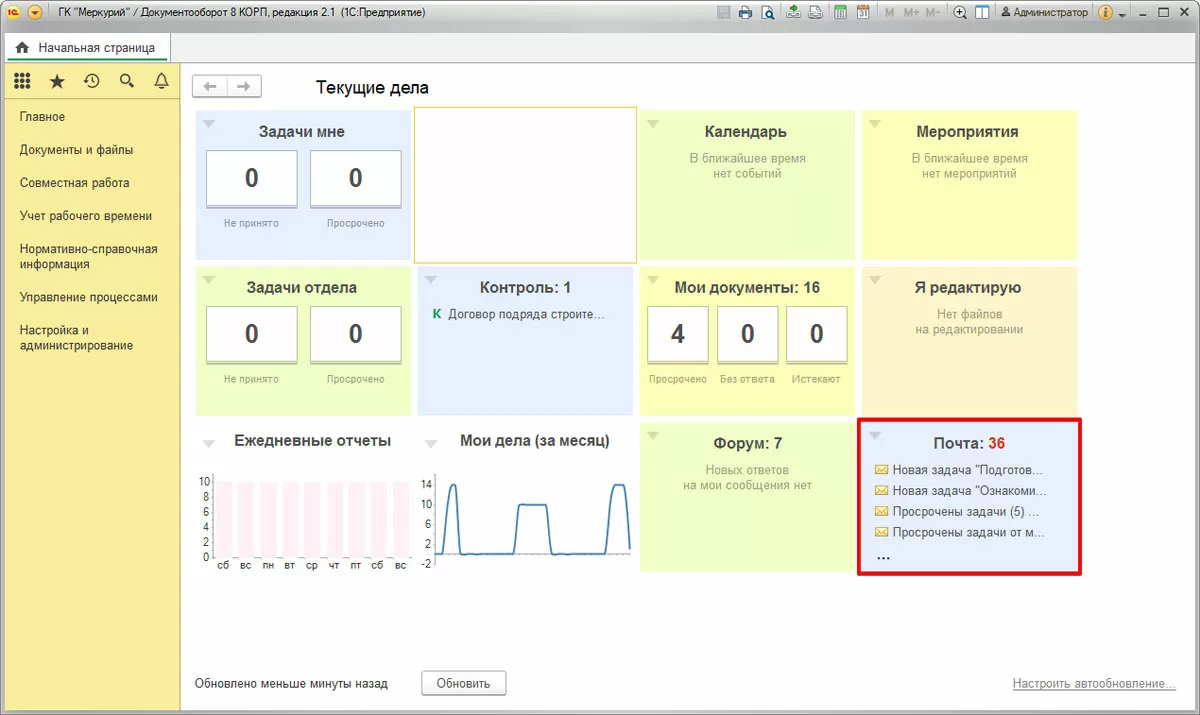
Task: Click the 'Мои дела (за месяц)' line chart
Action: click(526, 518)
